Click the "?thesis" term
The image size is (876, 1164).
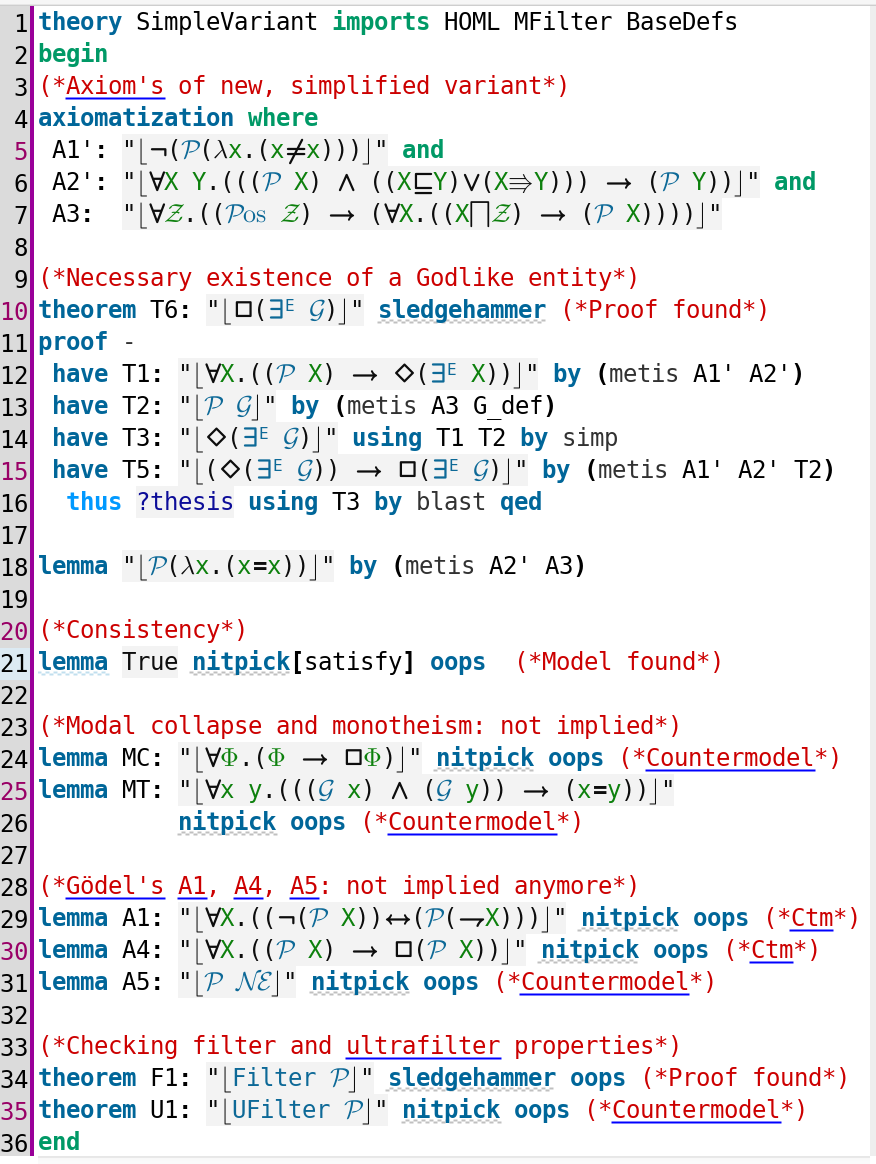click(185, 501)
